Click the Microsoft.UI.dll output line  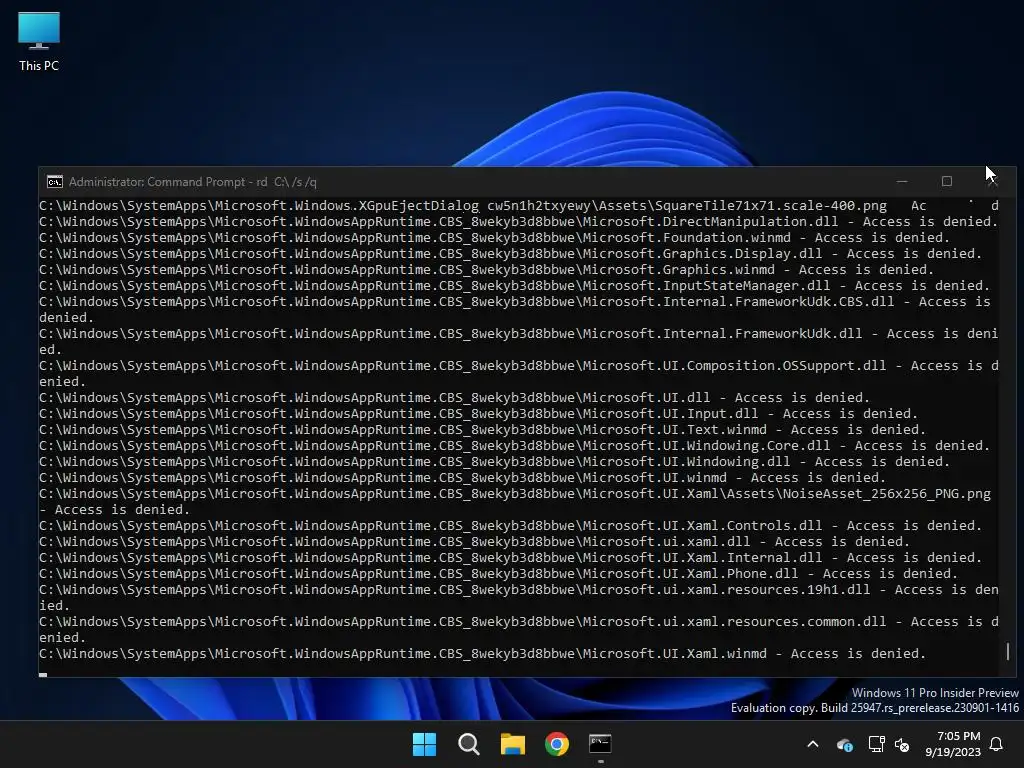[455, 398]
